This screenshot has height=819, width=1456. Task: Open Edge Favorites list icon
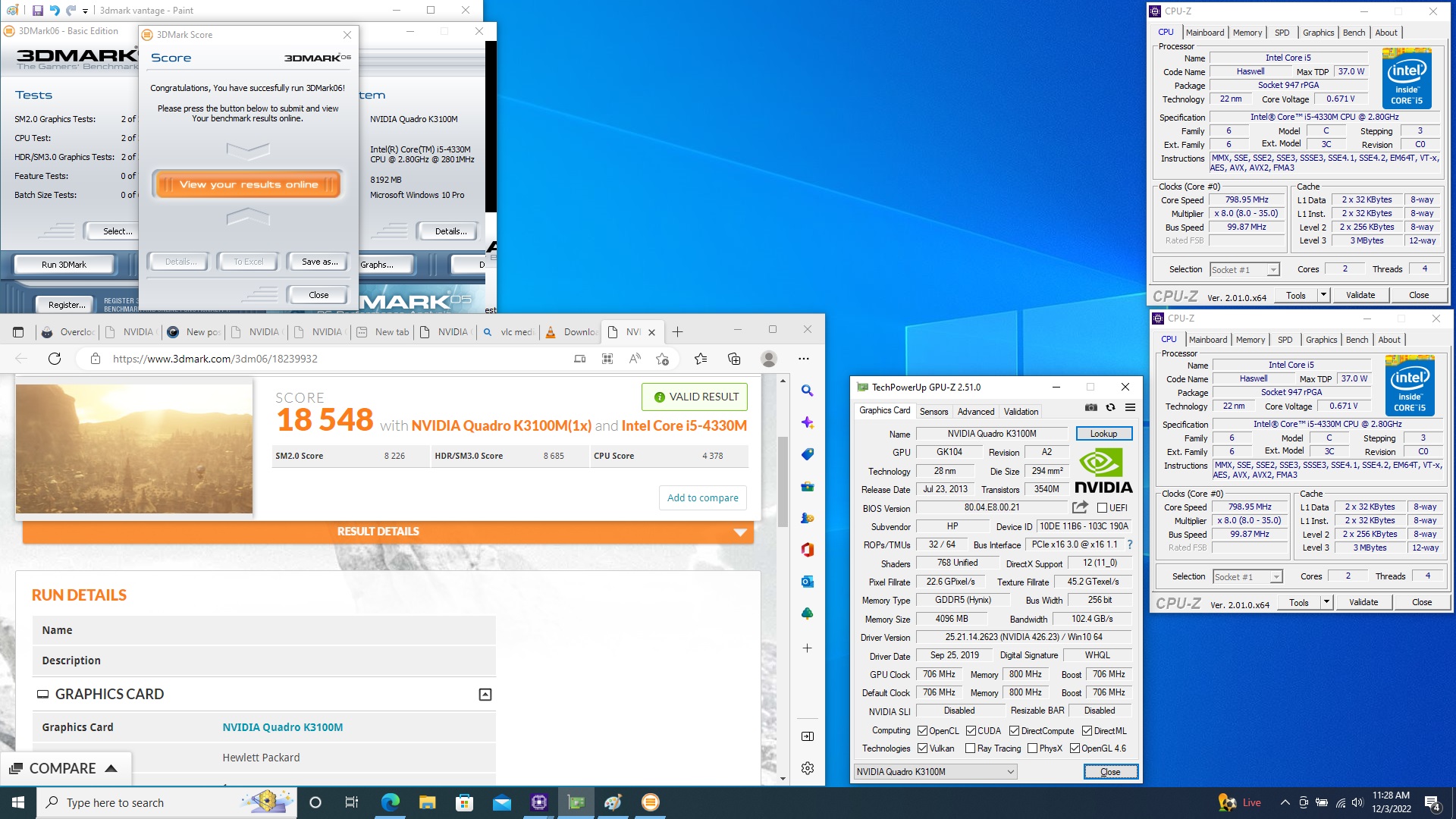click(x=701, y=359)
